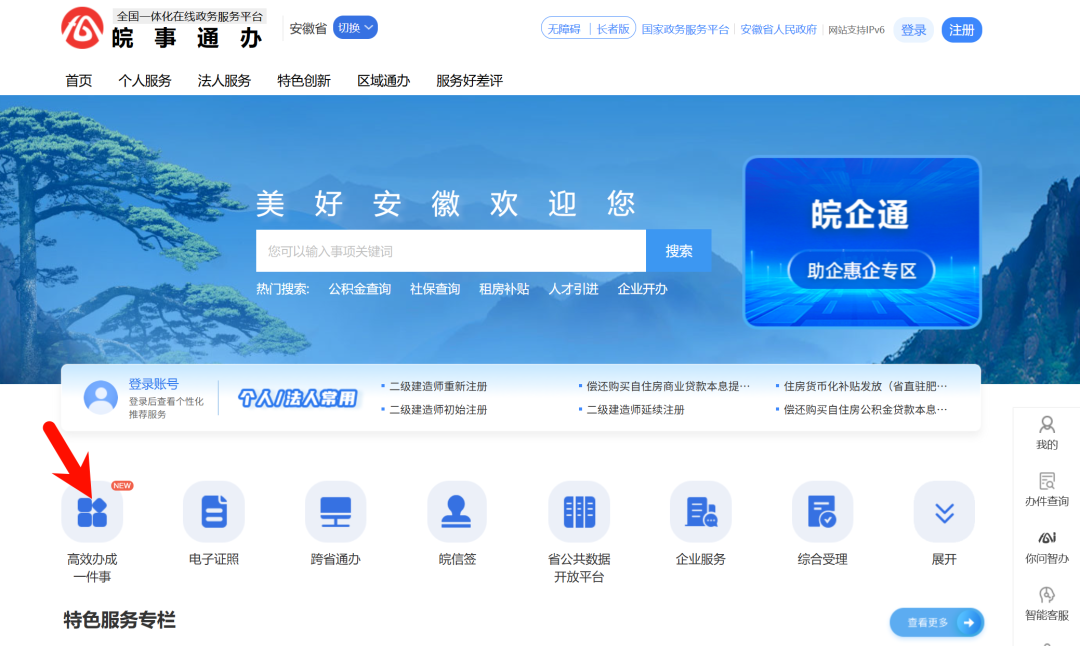Open 跨省通办 service icon
This screenshot has width=1080, height=646.
pyautogui.click(x=335, y=512)
